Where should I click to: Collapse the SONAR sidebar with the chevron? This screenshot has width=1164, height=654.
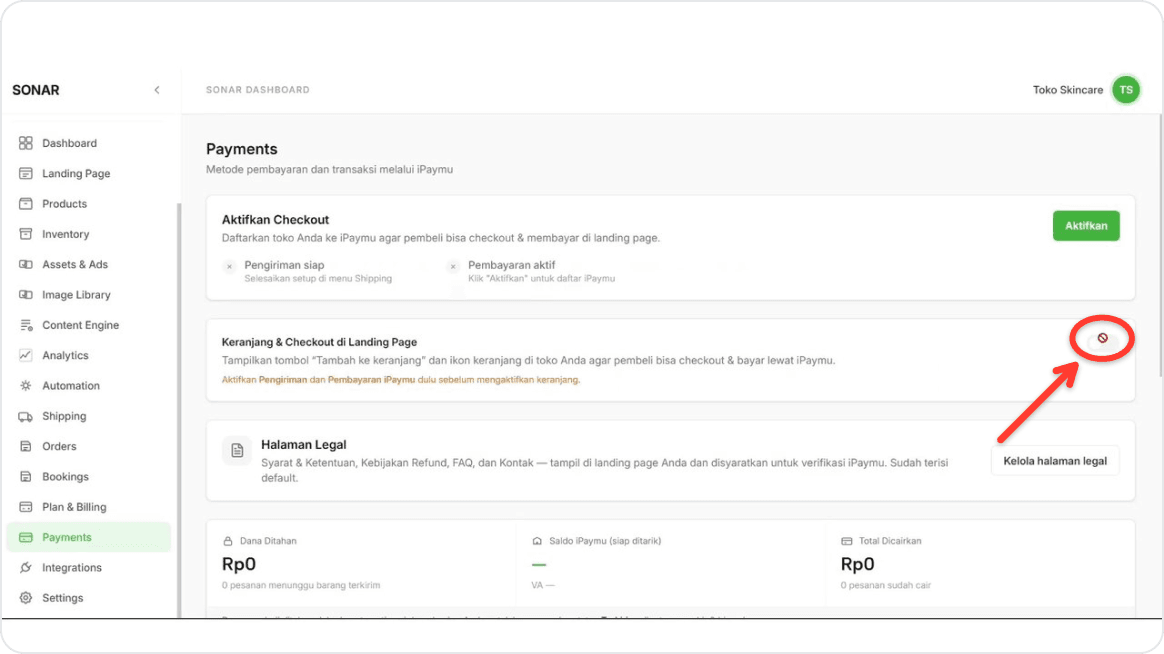pos(157,90)
